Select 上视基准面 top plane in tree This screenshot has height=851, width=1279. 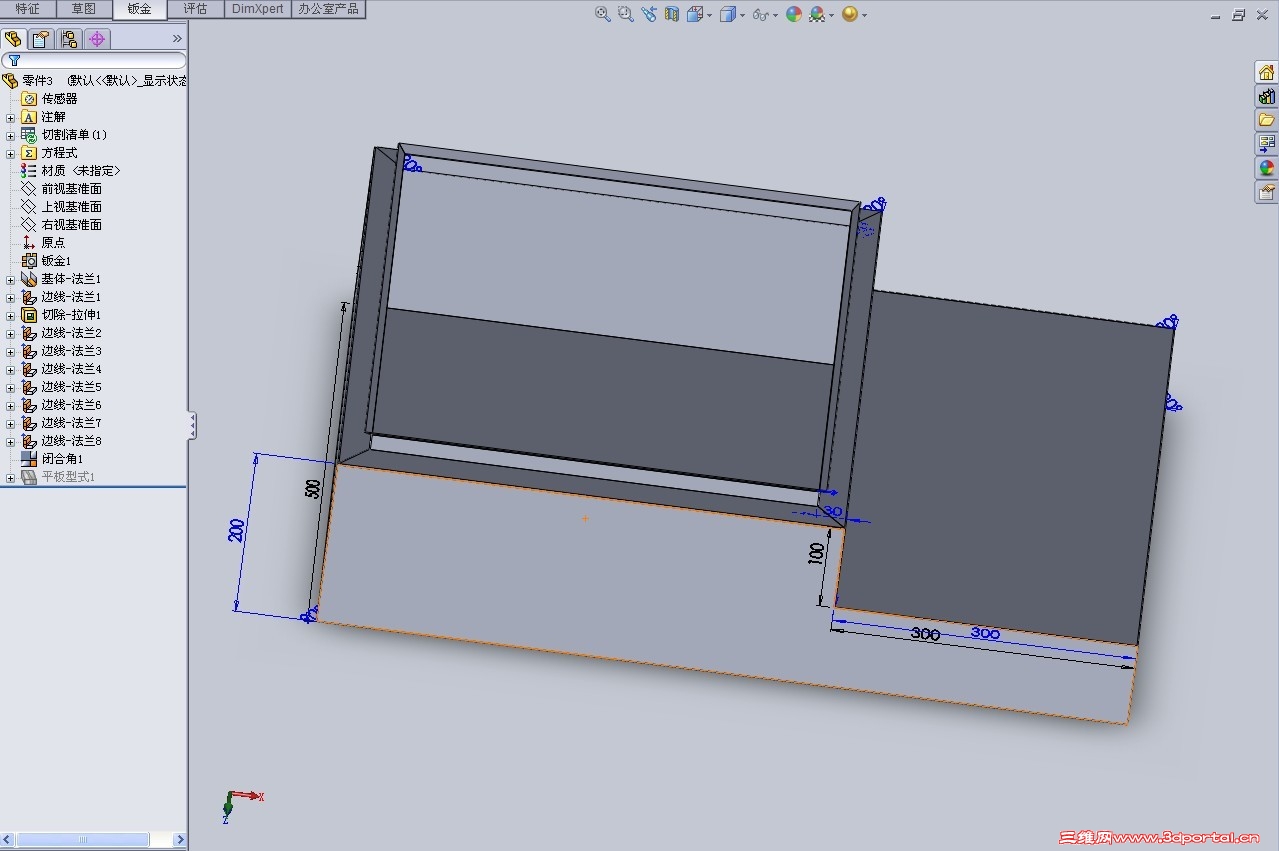click(x=71, y=206)
